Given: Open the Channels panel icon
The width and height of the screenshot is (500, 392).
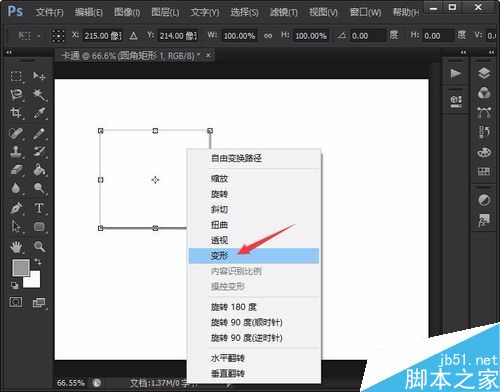Looking at the screenshot, I should click(484, 93).
